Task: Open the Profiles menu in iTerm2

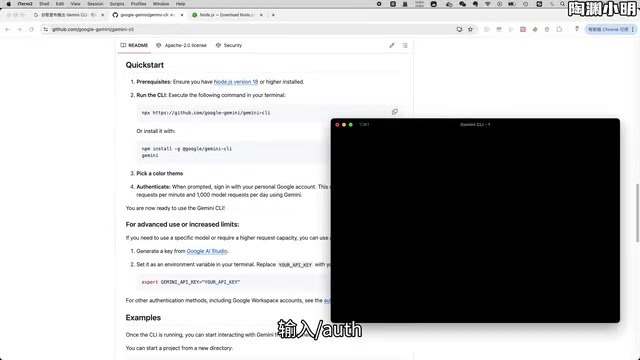Action: 138,4
